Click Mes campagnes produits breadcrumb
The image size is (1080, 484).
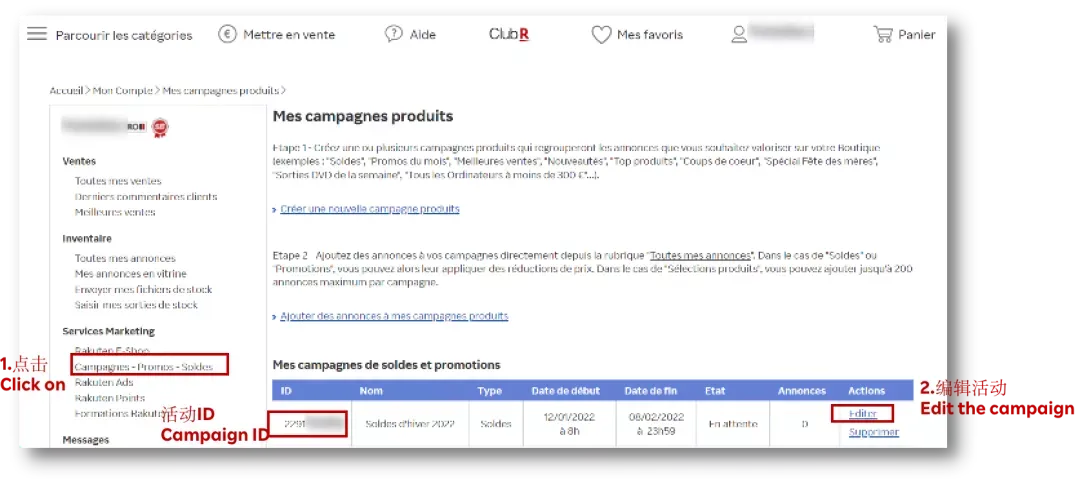pyautogui.click(x=220, y=90)
